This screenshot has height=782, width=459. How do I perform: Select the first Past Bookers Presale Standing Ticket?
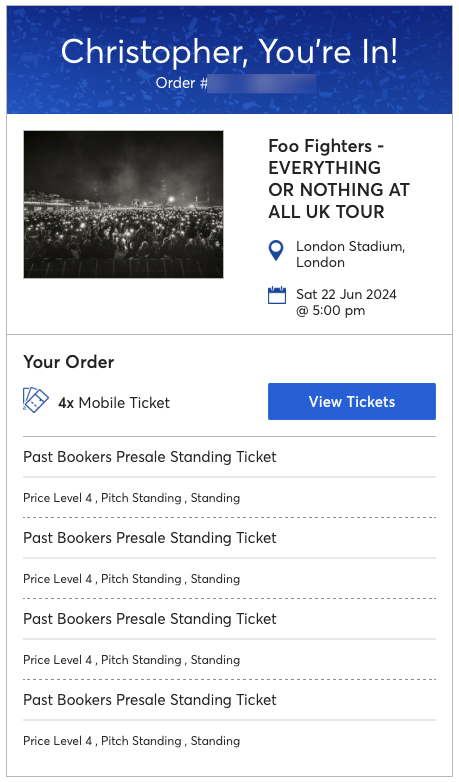150,457
